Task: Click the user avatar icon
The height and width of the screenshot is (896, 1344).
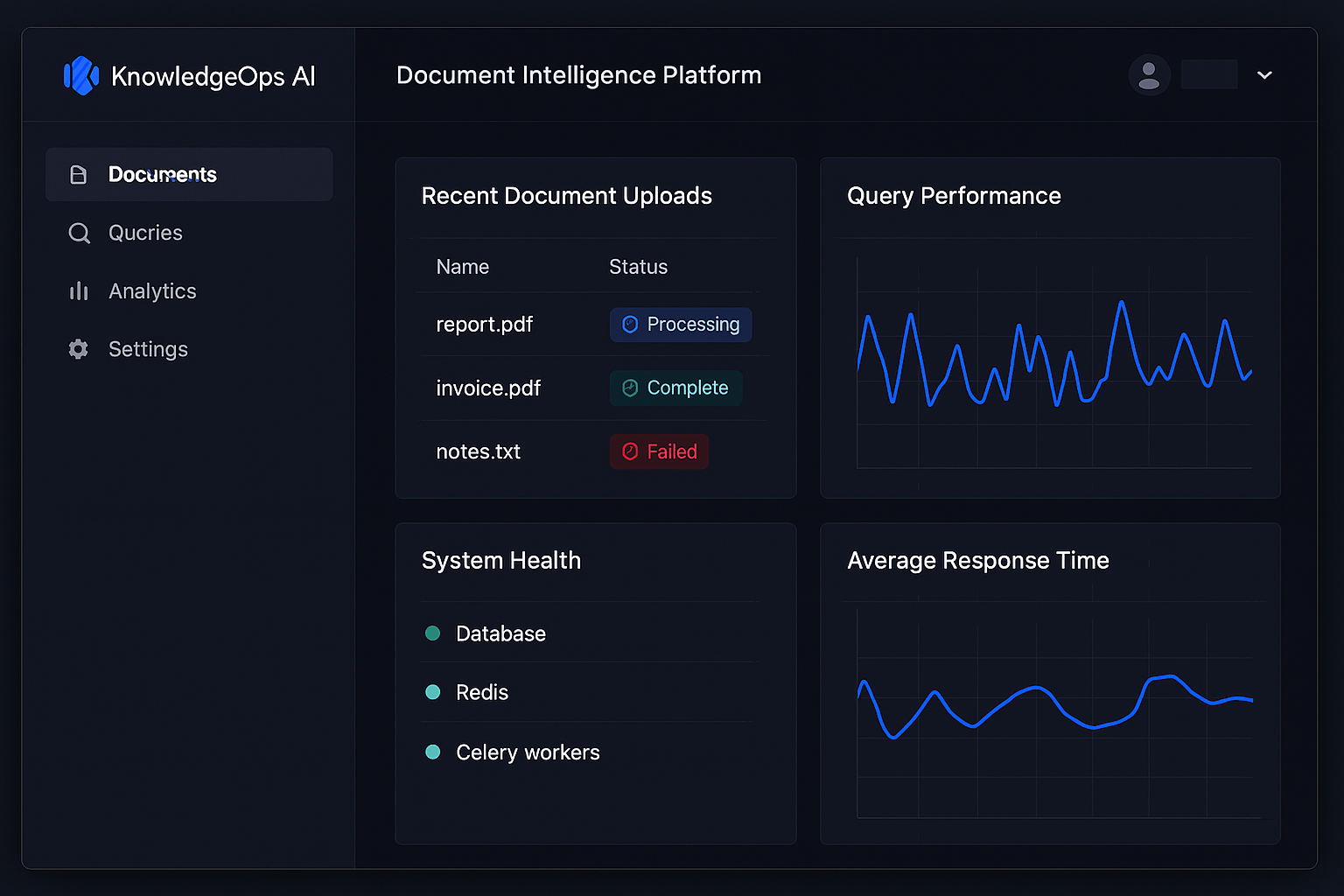Action: [x=1150, y=75]
